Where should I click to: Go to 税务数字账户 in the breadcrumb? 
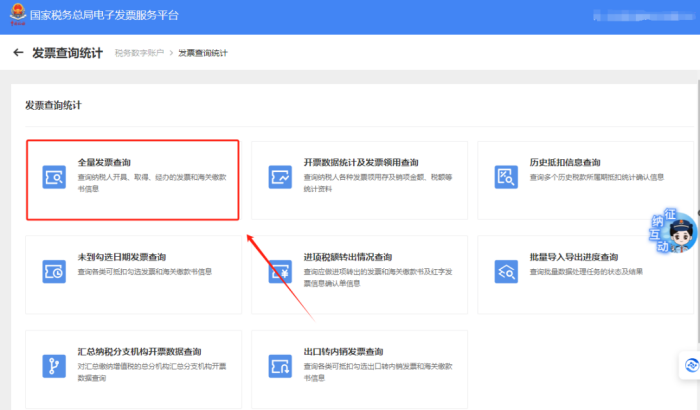pos(138,53)
